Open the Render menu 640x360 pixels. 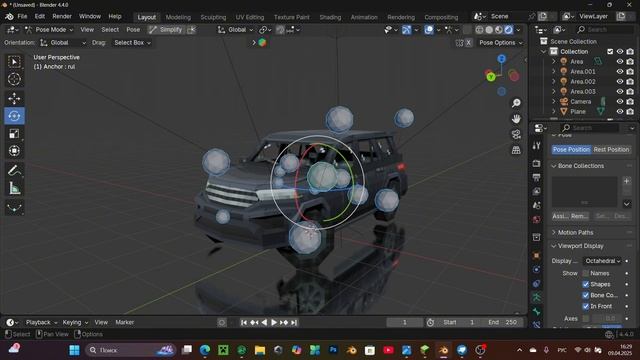coord(62,17)
